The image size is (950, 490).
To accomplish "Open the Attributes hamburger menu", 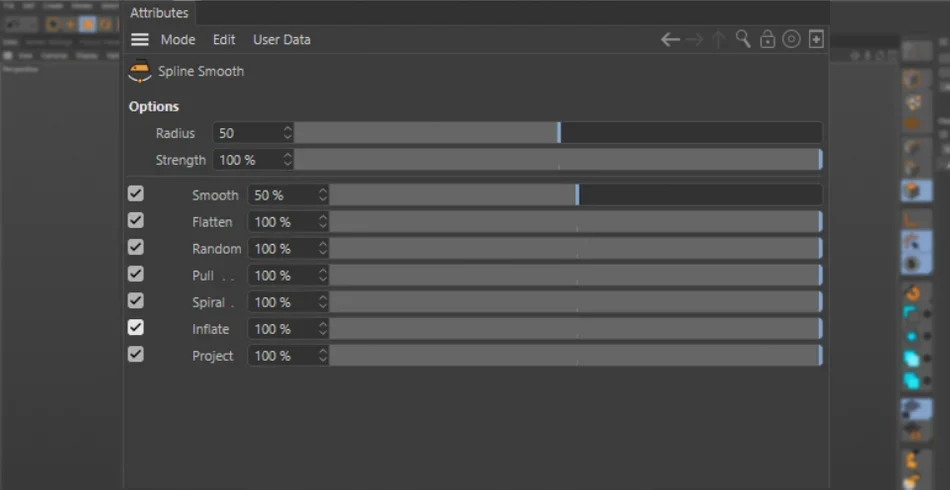I will pos(140,39).
